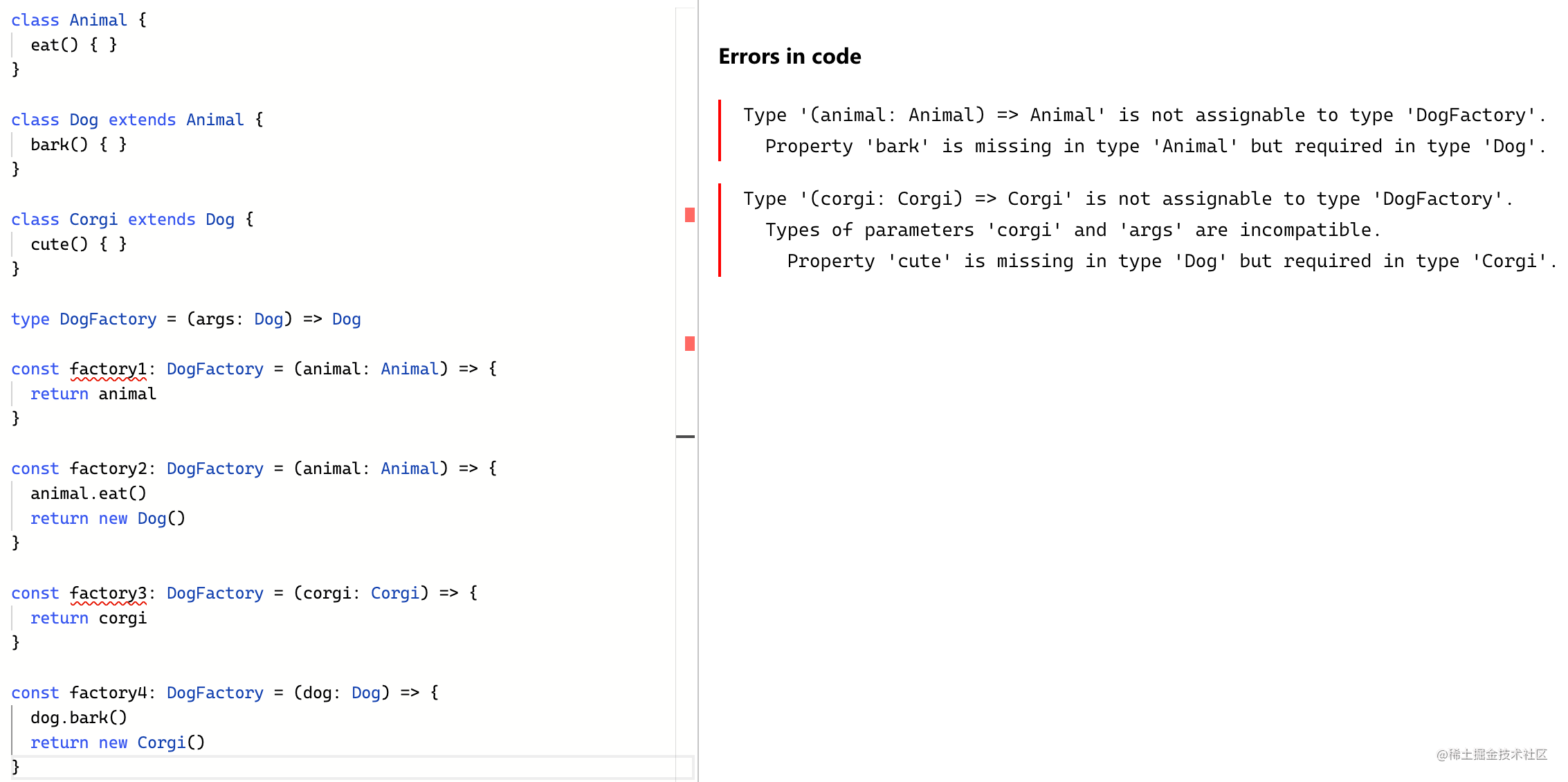Click the underlined factory3 identifier
Screen dimensions: 1568x782
(x=108, y=594)
